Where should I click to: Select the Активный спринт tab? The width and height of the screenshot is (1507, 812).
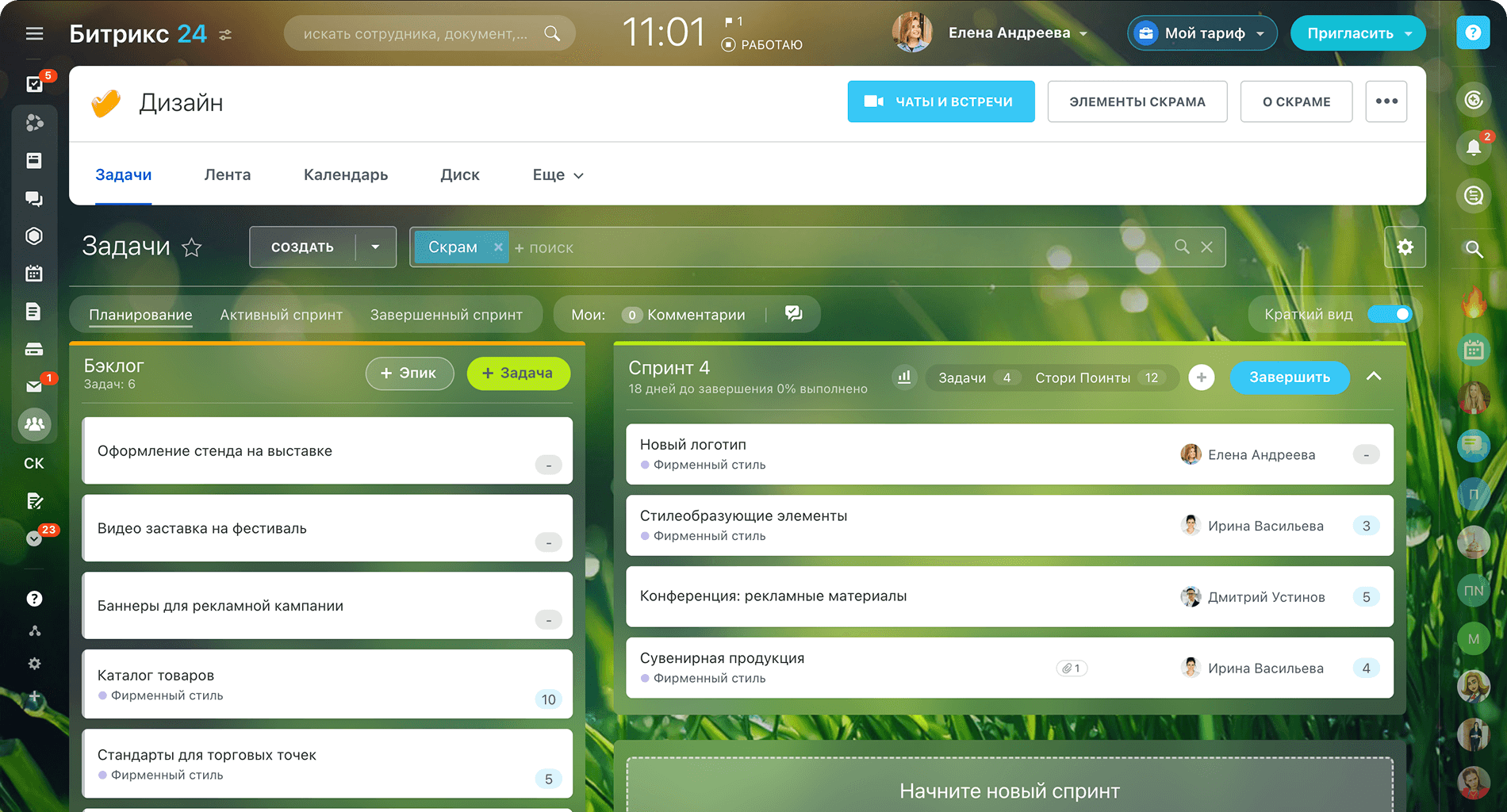pyautogui.click(x=281, y=315)
